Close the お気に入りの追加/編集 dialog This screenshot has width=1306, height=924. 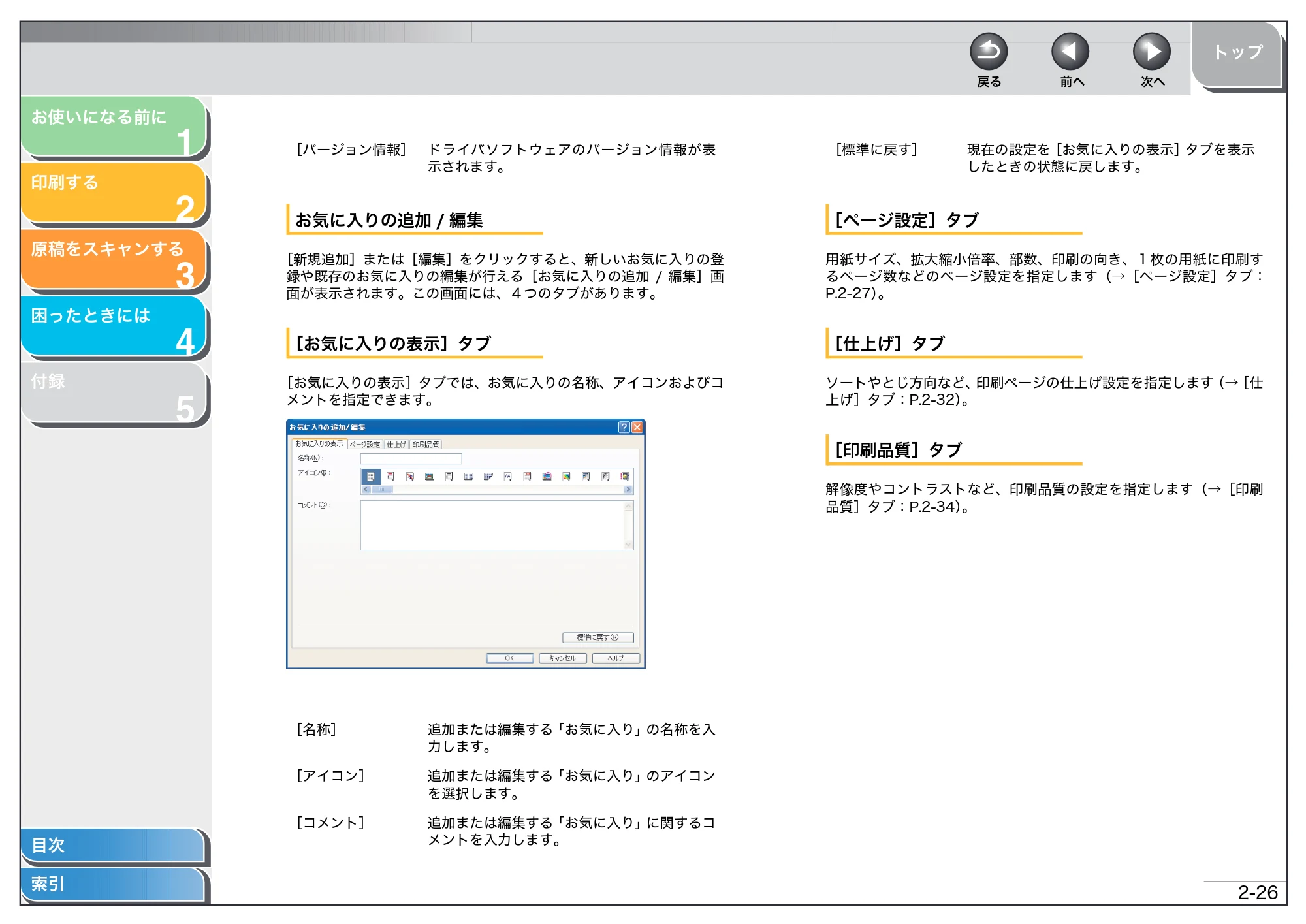(x=637, y=427)
